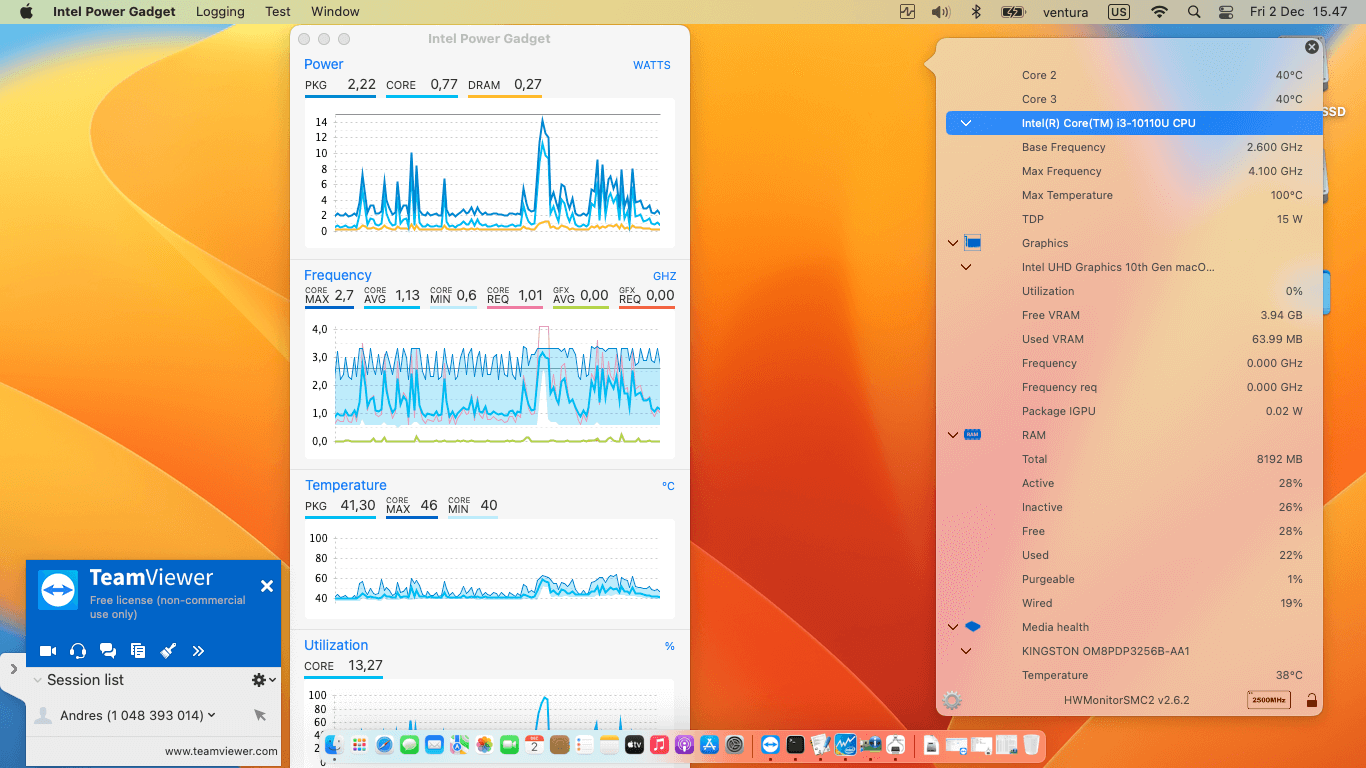
Task: Open TeamViewer file box icon
Action: pos(138,651)
